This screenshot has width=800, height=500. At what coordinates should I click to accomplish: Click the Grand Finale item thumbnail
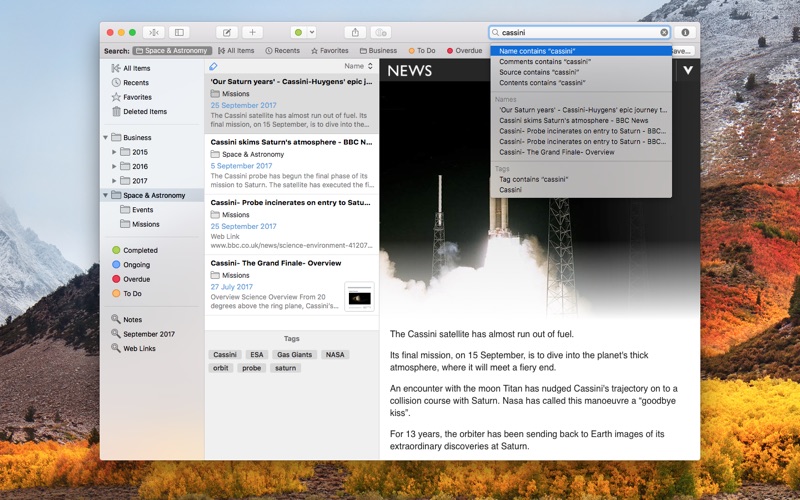coord(359,296)
